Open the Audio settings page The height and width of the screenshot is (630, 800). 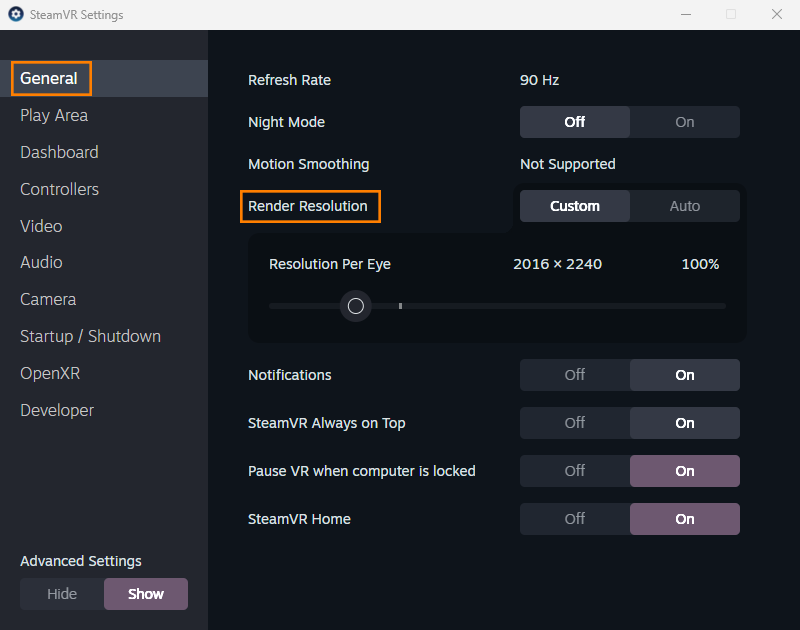coord(41,262)
